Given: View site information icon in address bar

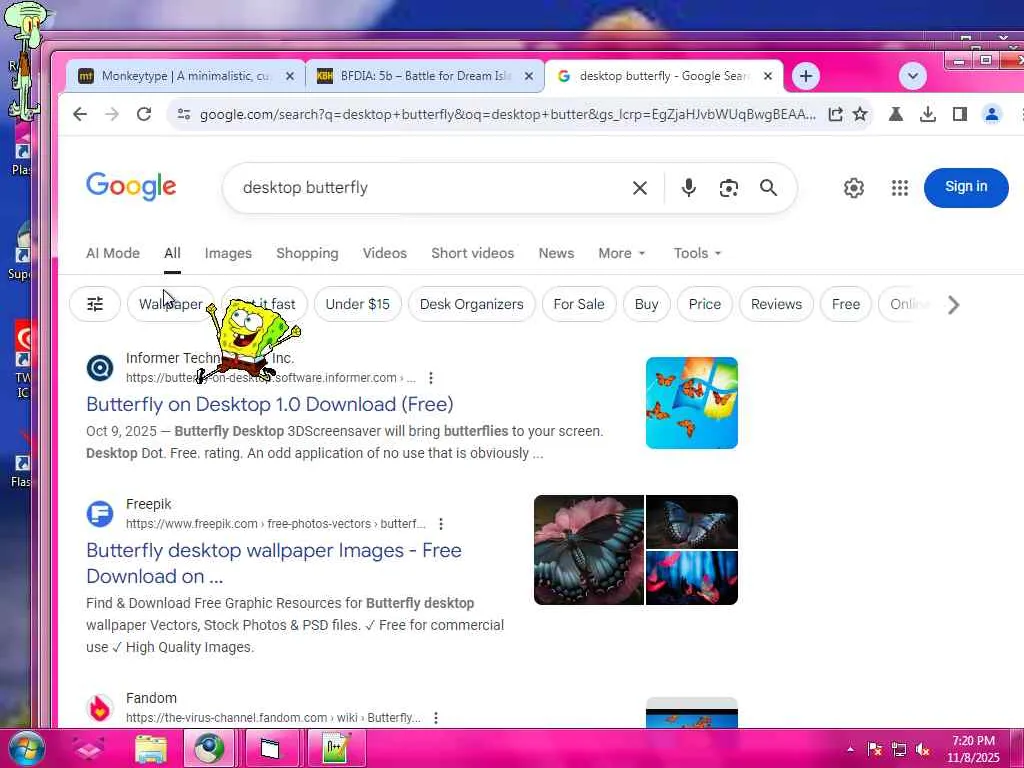Looking at the screenshot, I should point(184,114).
